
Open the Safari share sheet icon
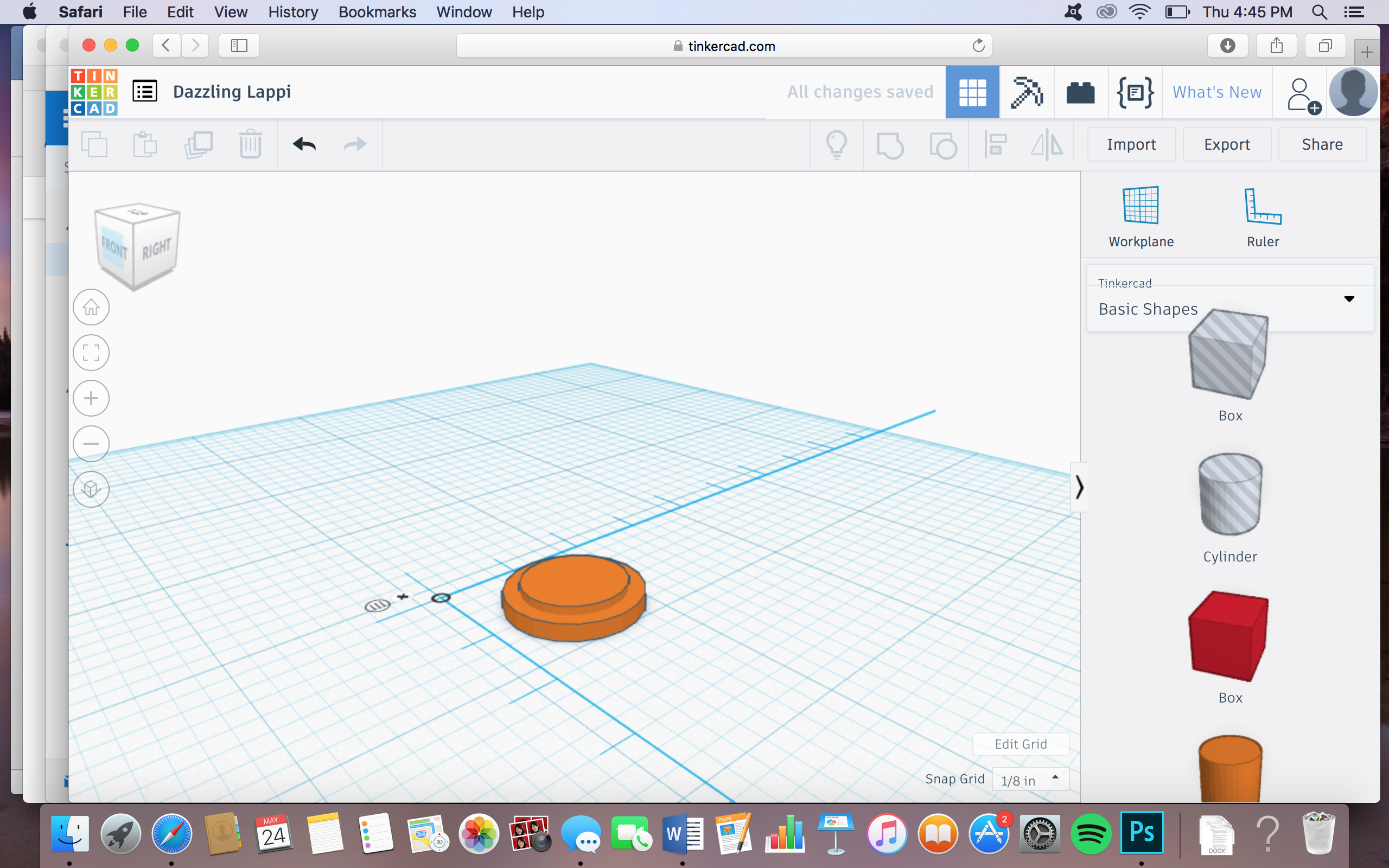point(1276,46)
